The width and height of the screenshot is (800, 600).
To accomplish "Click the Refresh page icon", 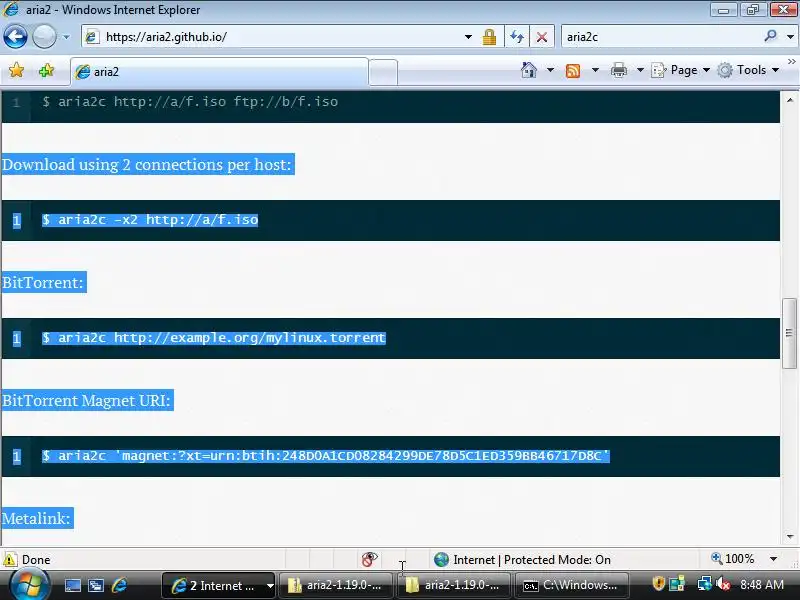I will tap(517, 37).
